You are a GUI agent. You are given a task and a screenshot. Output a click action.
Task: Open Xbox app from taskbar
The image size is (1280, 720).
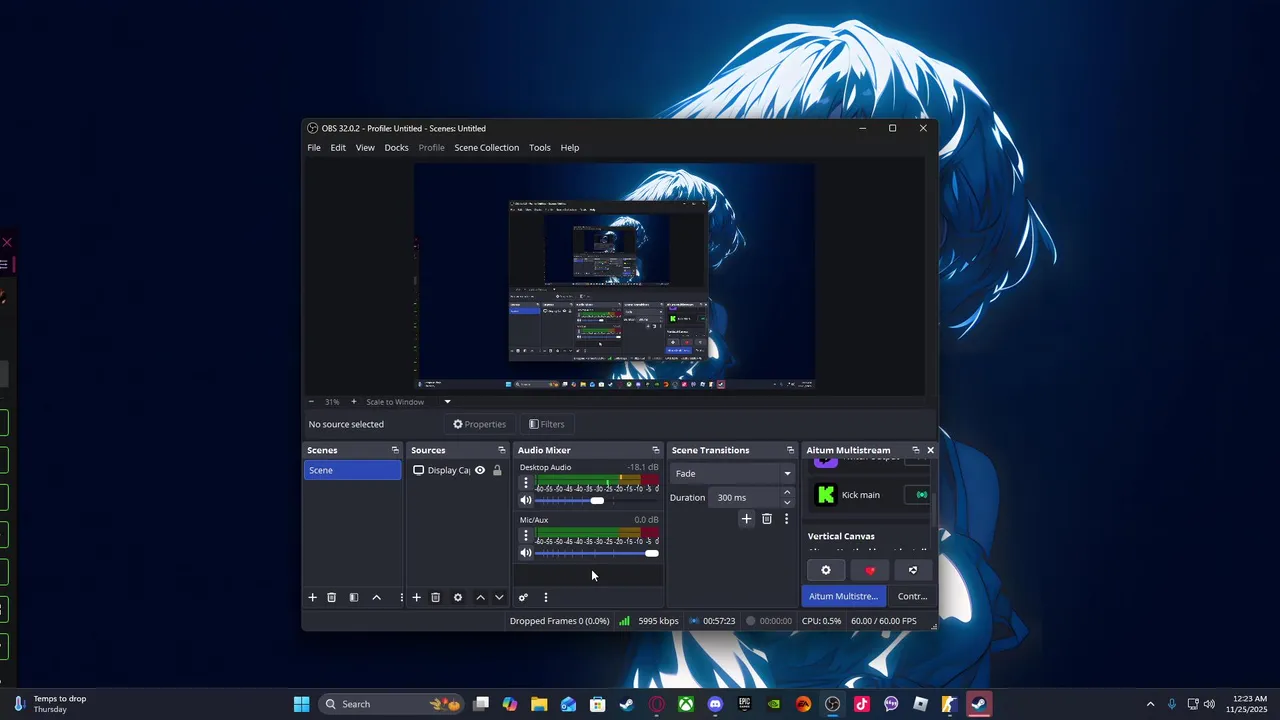pos(686,704)
